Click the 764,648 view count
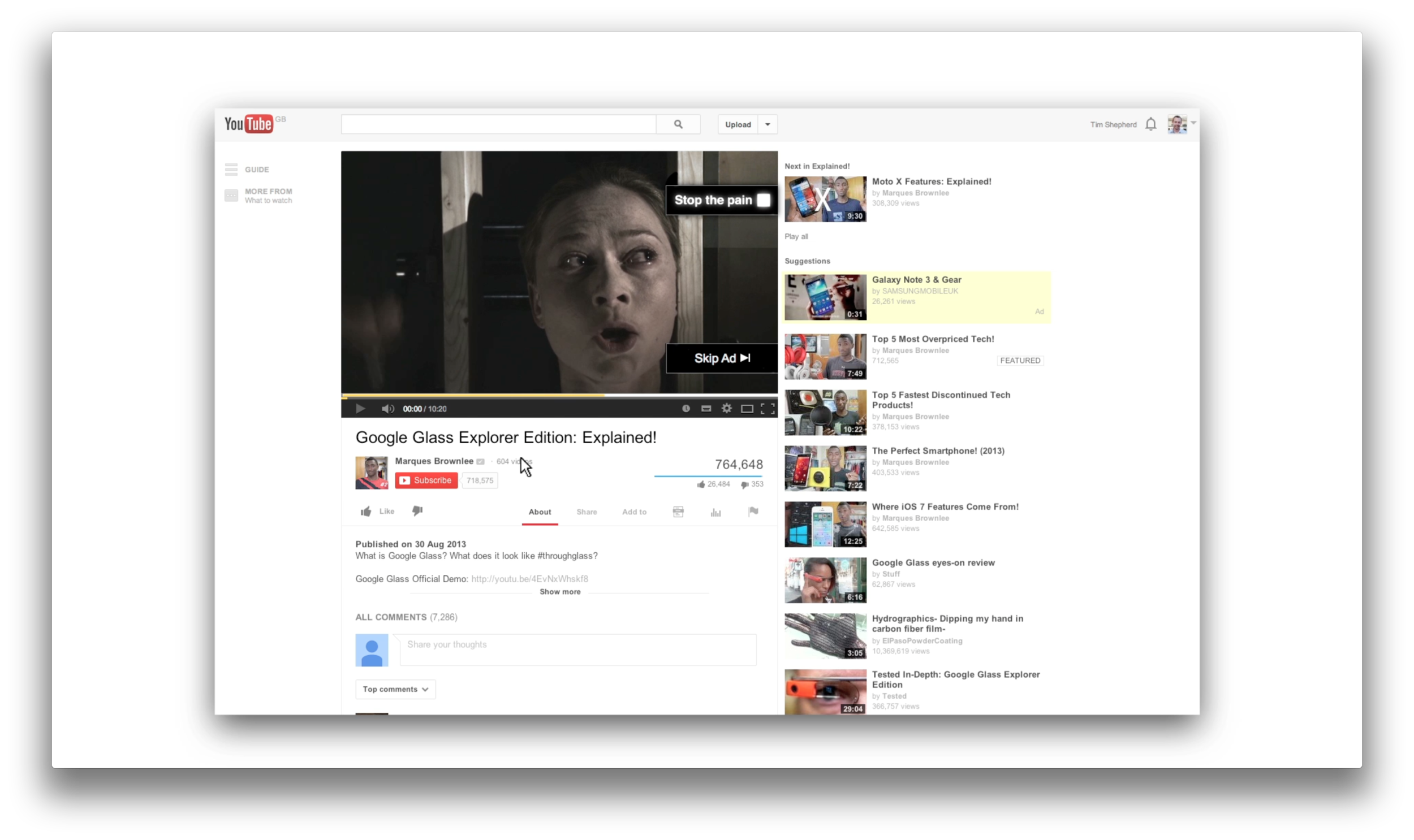Viewport: 1414px width, 840px height. [x=739, y=464]
